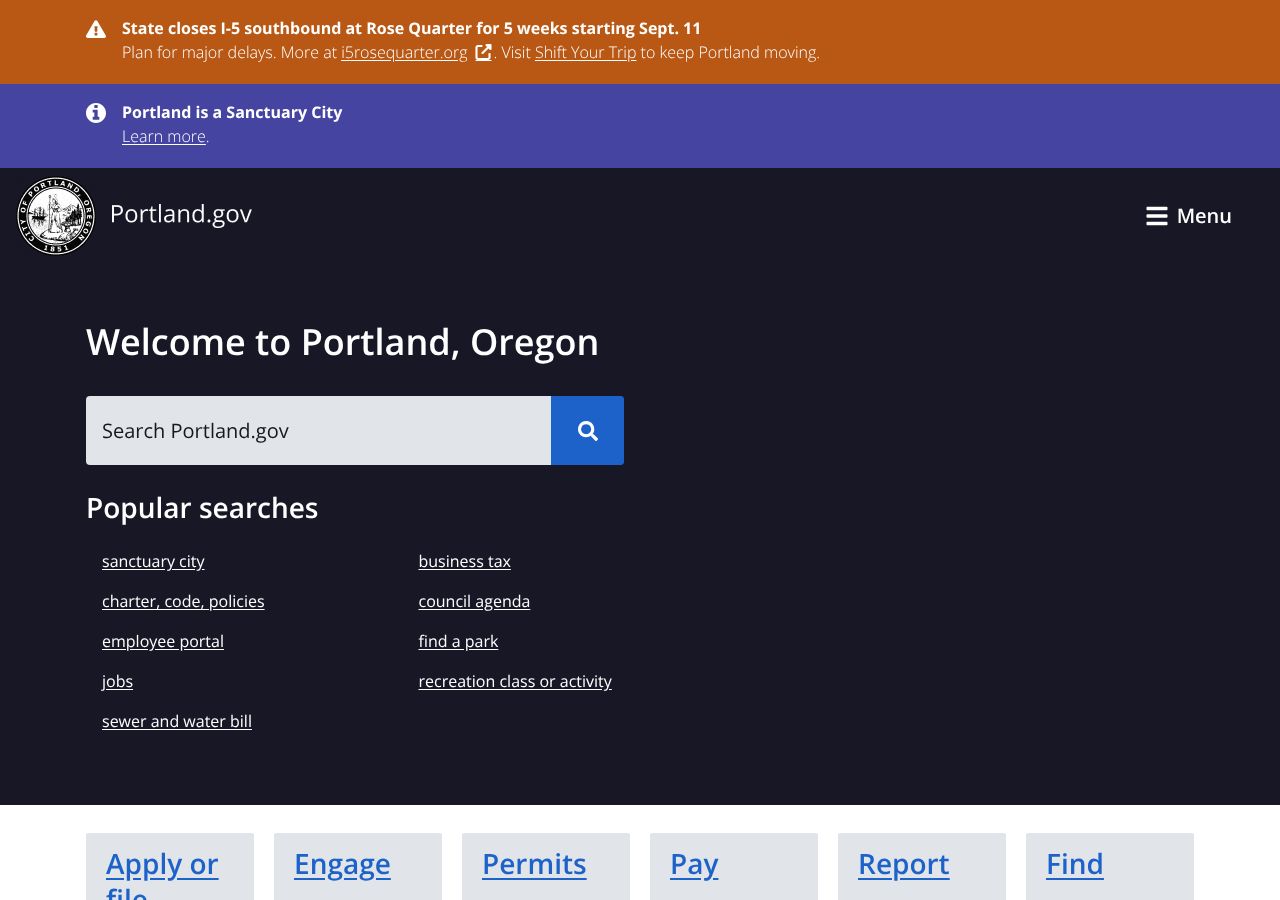Select recreation class or activity search
The image size is (1280, 900).
pyautogui.click(x=515, y=681)
